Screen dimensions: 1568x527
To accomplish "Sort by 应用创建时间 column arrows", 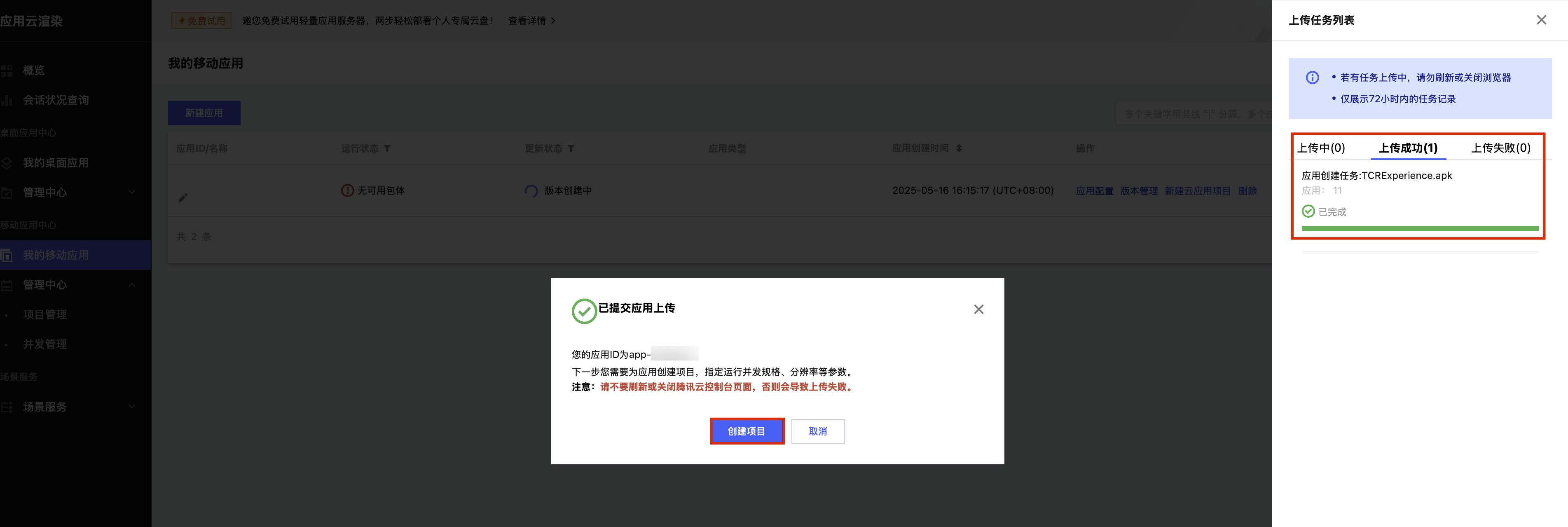I will pyautogui.click(x=959, y=148).
